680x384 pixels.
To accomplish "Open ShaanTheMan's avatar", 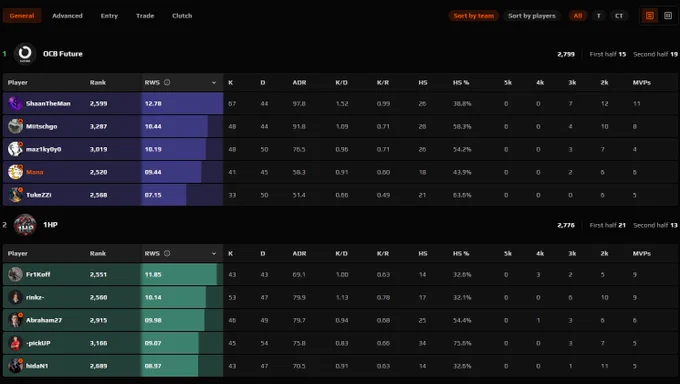I will [x=15, y=103].
